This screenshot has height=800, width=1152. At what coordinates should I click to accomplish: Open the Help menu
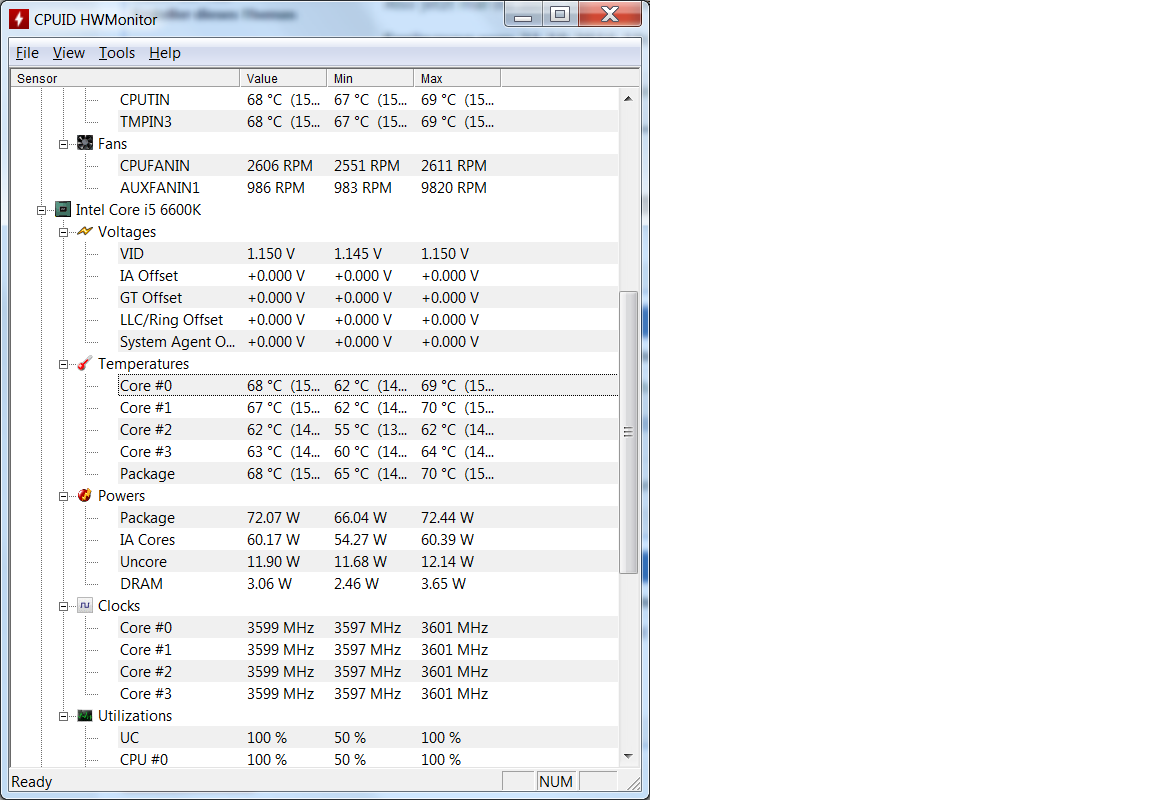165,53
